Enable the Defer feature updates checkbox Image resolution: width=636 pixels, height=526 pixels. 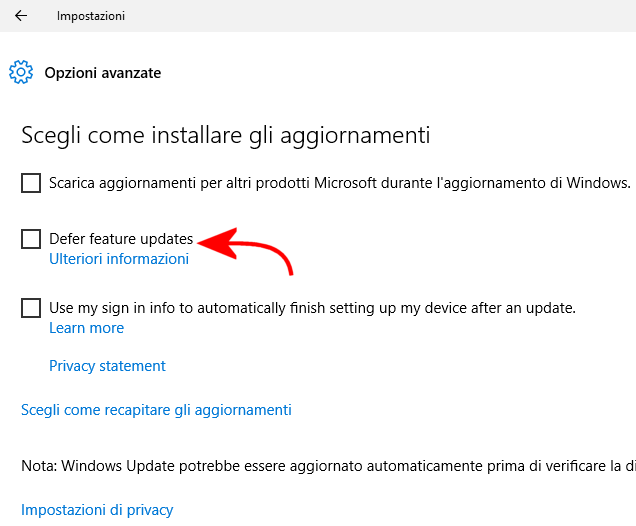31,239
